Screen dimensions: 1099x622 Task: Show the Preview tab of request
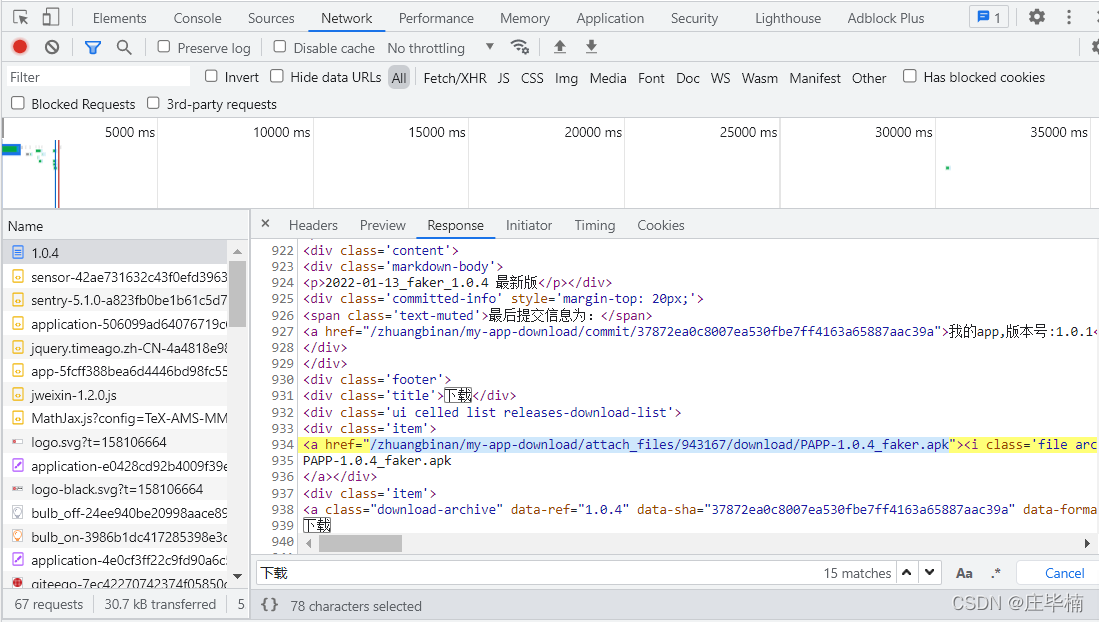coord(383,225)
